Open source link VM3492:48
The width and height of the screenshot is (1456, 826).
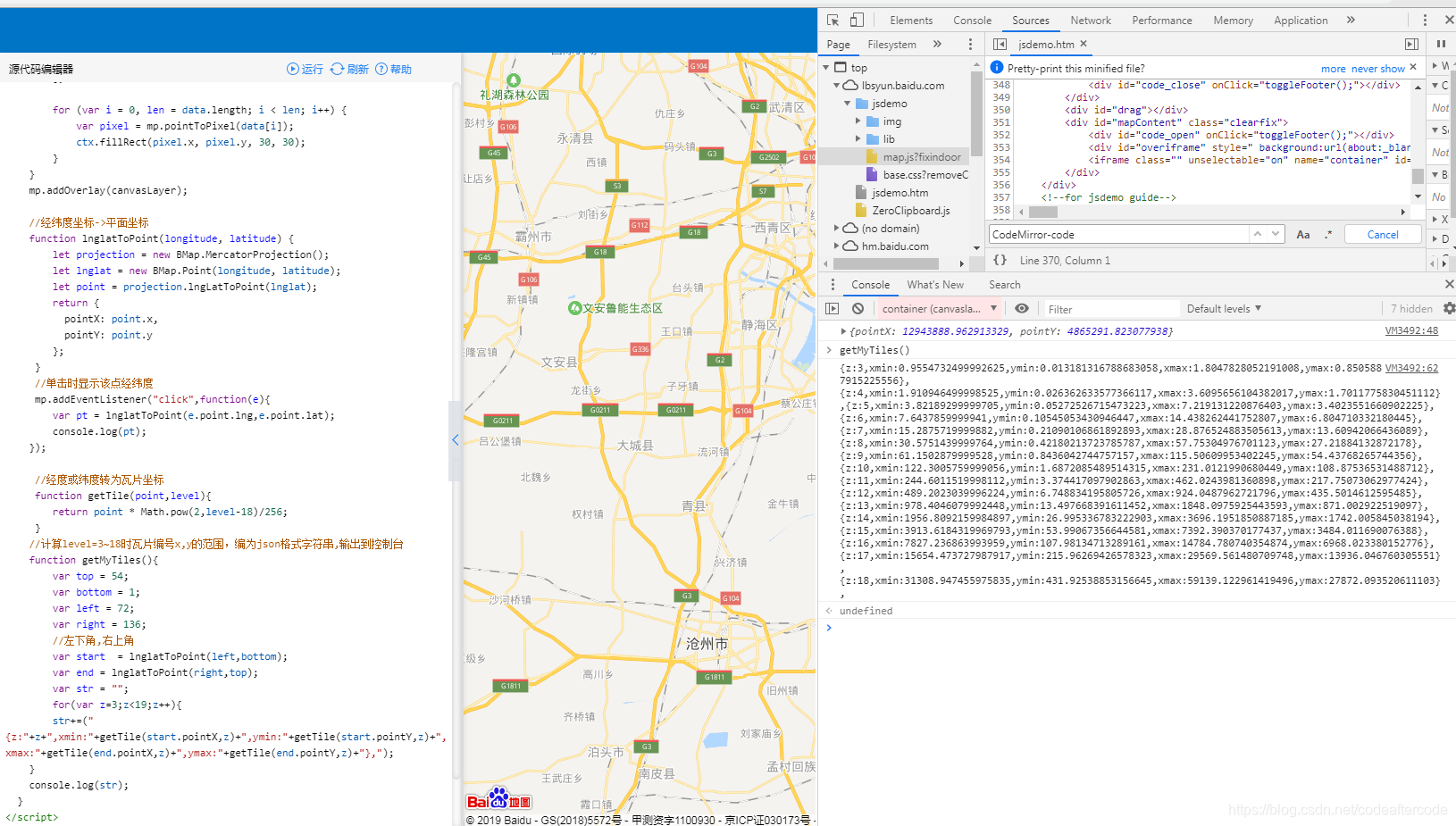pyautogui.click(x=1411, y=330)
